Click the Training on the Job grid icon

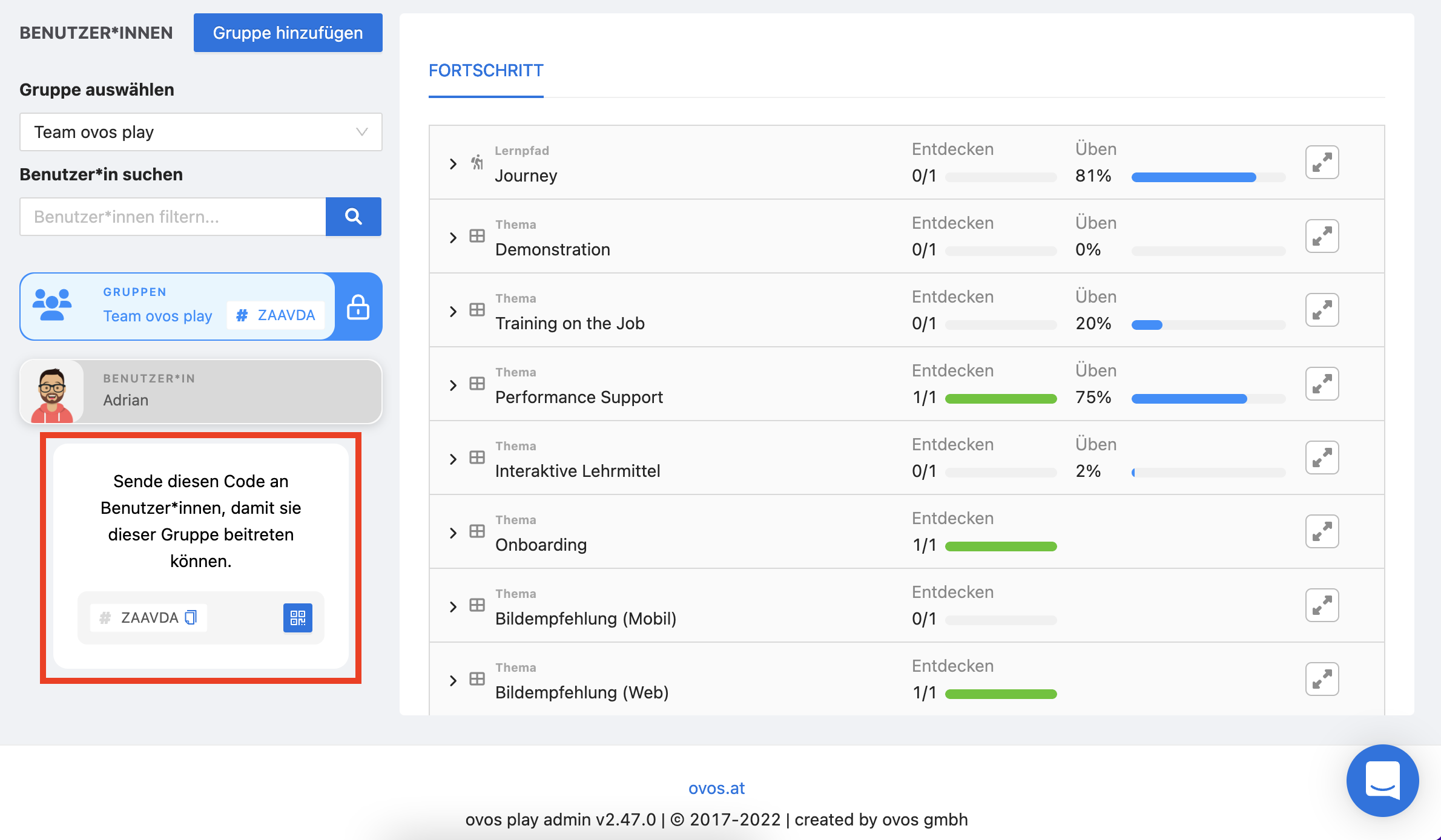[x=477, y=310]
